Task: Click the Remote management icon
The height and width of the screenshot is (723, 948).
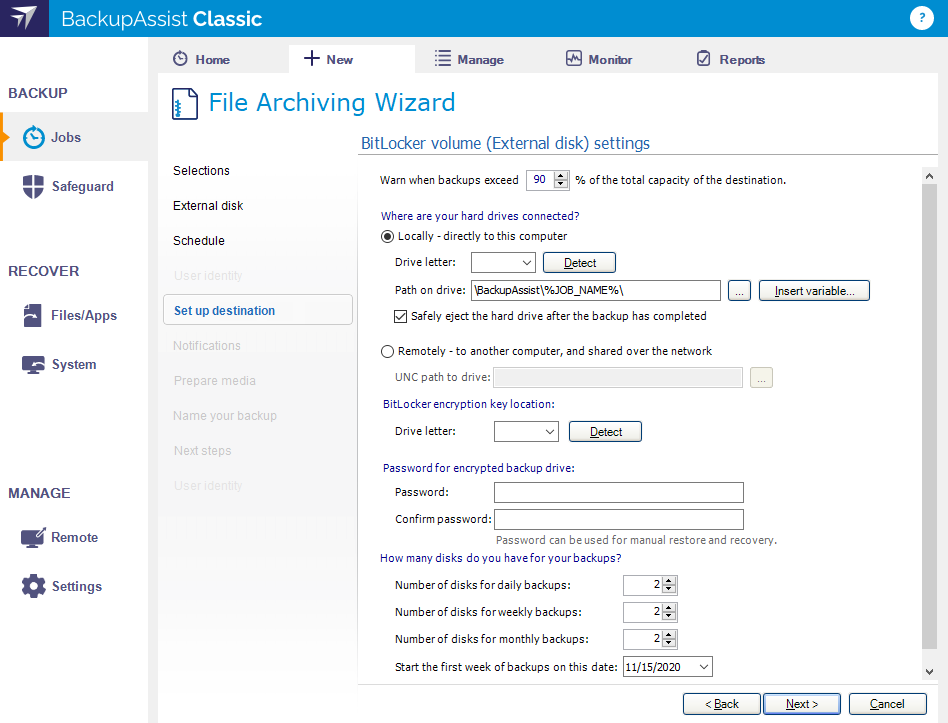Action: 33,537
